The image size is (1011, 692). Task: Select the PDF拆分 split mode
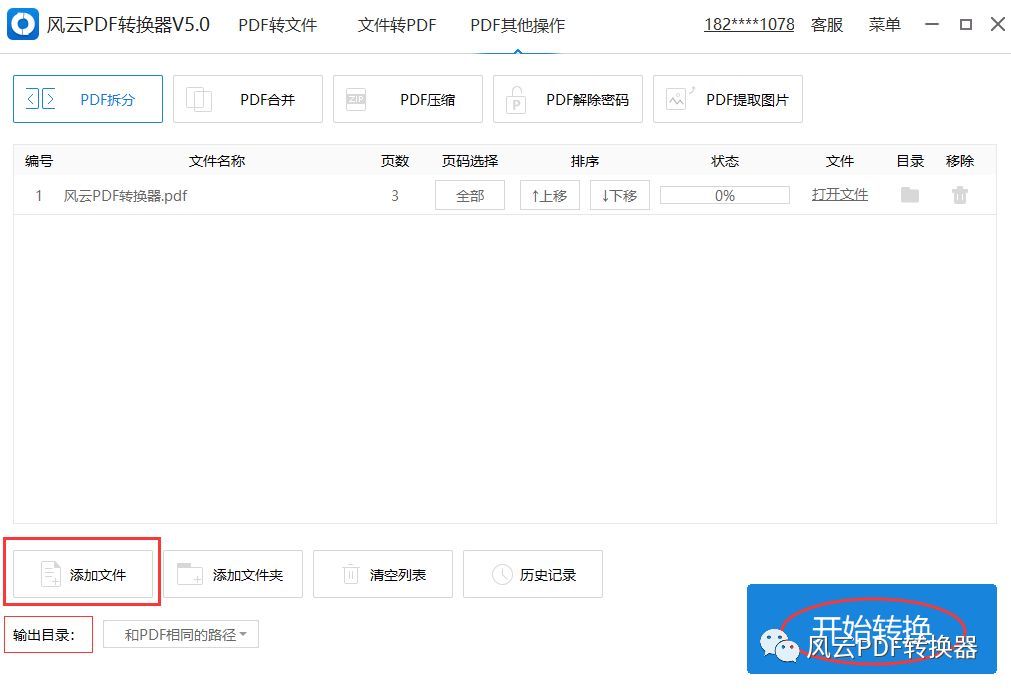[x=87, y=99]
